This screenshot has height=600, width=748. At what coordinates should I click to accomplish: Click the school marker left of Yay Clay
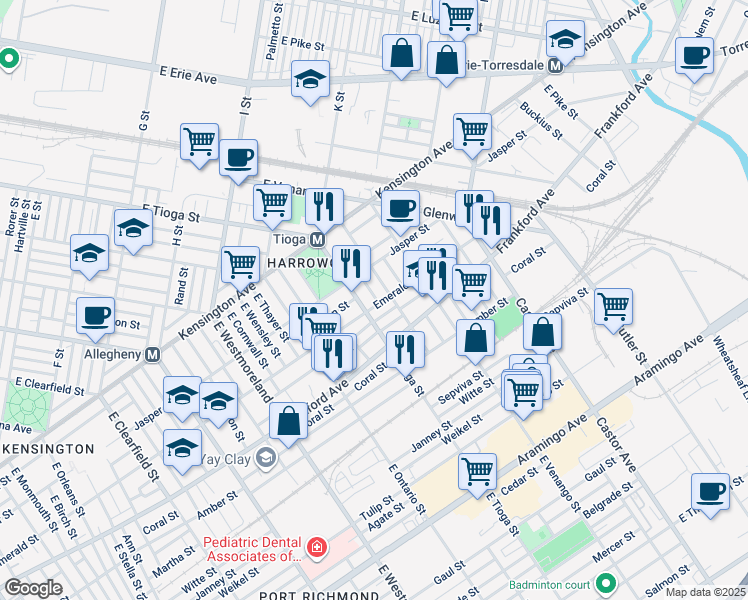(182, 450)
